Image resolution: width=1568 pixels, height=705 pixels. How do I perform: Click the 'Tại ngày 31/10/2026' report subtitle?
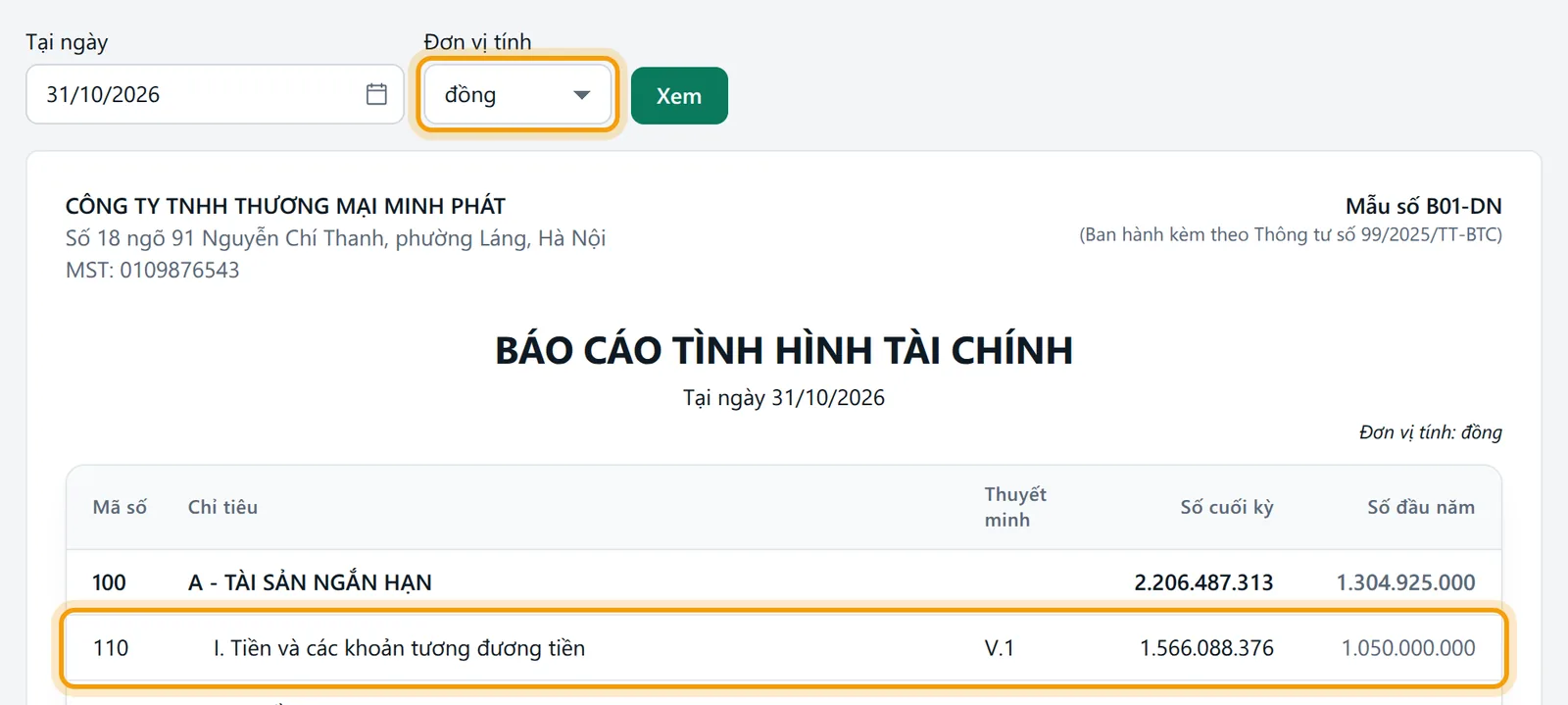(x=784, y=397)
